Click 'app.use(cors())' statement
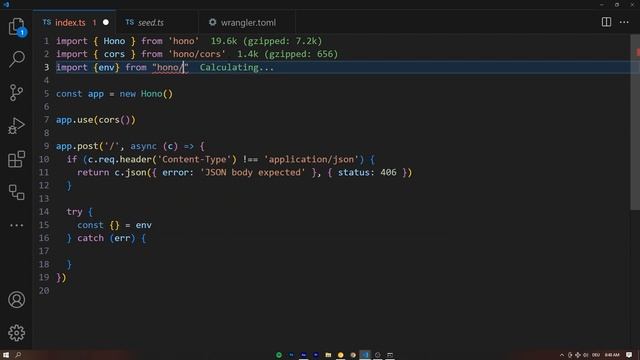Screen dimensions: 640x360 pos(96,120)
